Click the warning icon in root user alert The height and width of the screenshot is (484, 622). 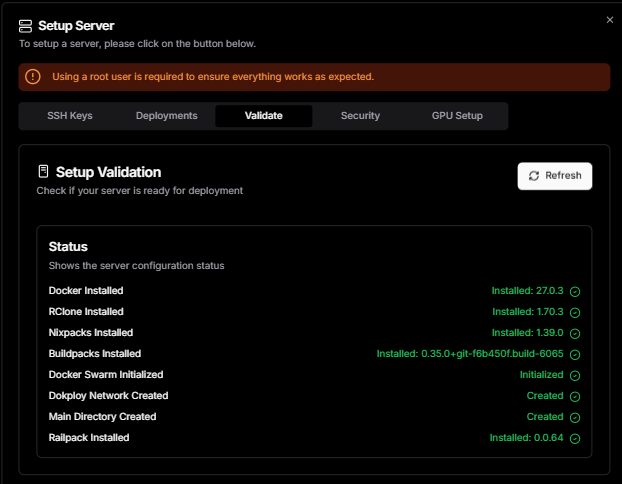[33, 77]
